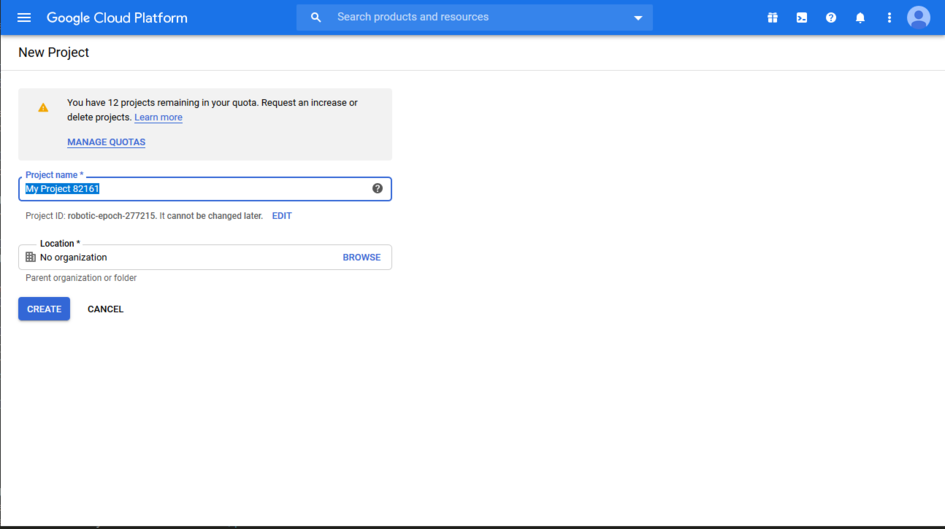Create the new project
The height and width of the screenshot is (529, 945).
[44, 309]
